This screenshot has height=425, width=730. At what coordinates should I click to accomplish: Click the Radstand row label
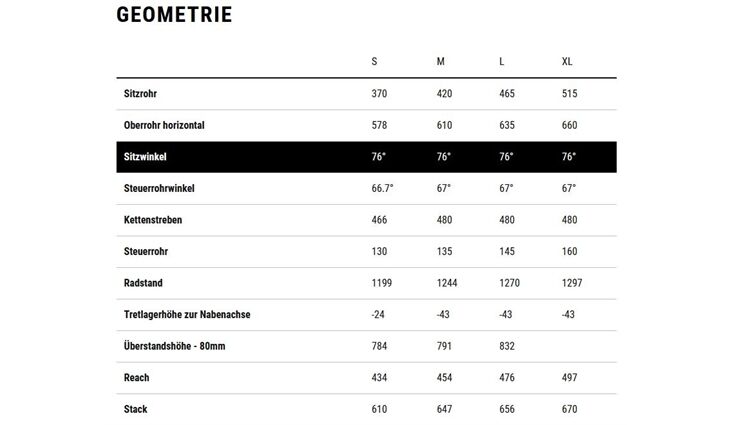point(143,283)
